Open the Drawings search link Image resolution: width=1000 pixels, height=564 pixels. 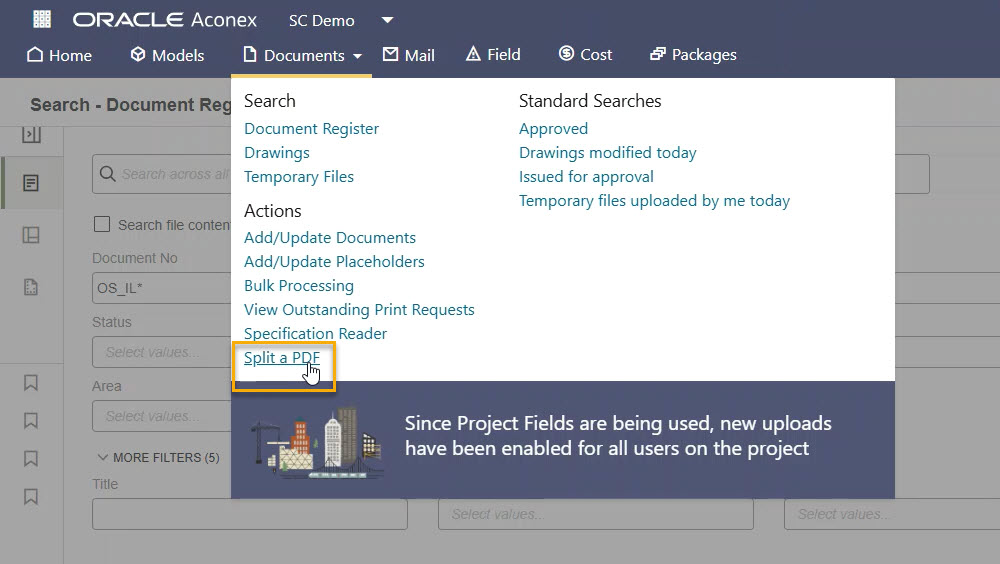277,153
